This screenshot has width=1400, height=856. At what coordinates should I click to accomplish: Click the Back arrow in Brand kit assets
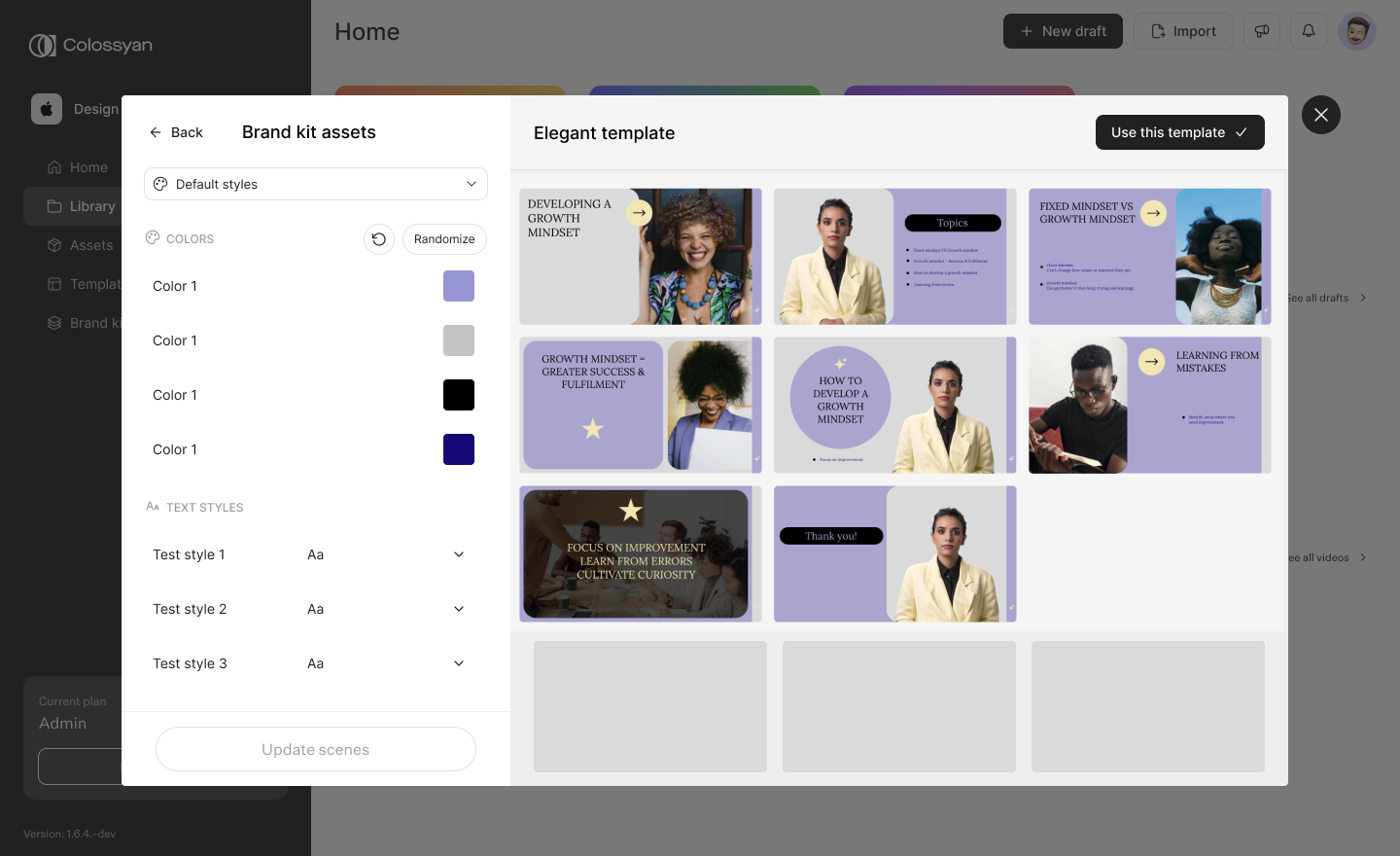(156, 132)
